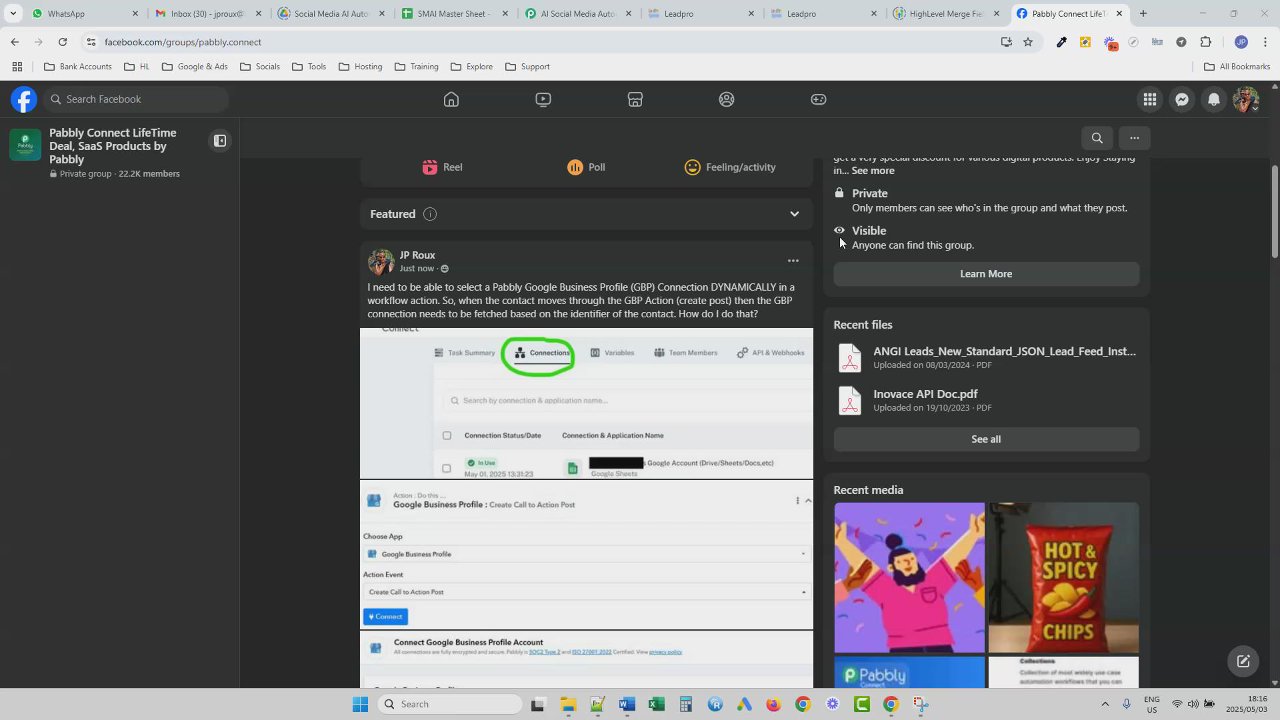Open Hot & Spicy Chips media thumbnail
This screenshot has width=1280, height=720.
[x=1063, y=578]
